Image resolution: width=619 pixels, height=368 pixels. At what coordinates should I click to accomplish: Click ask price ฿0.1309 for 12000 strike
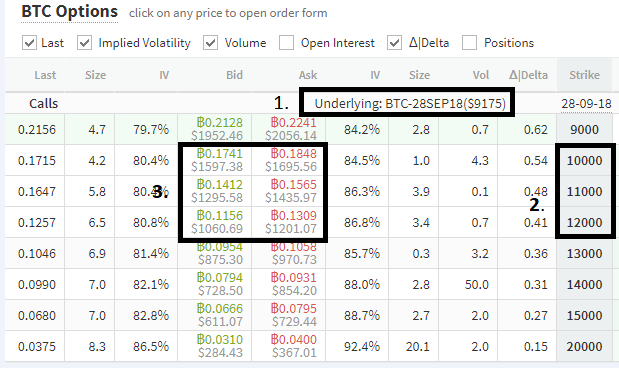click(293, 216)
